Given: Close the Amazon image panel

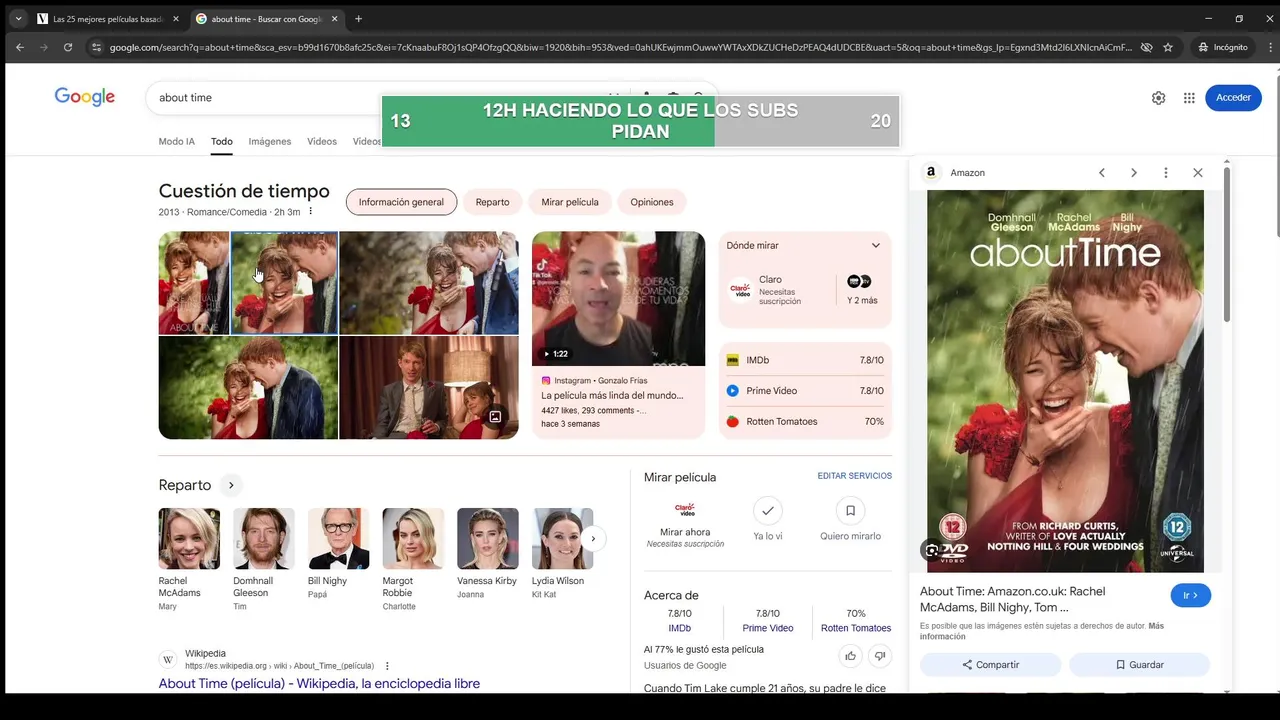Looking at the screenshot, I should pos(1198,173).
